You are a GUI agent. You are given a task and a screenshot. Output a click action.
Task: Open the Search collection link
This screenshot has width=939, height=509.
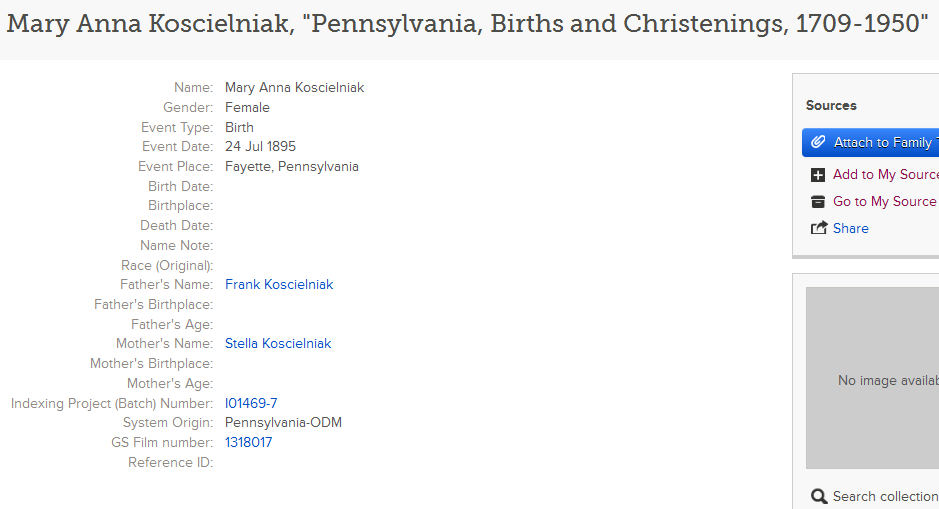click(885, 497)
